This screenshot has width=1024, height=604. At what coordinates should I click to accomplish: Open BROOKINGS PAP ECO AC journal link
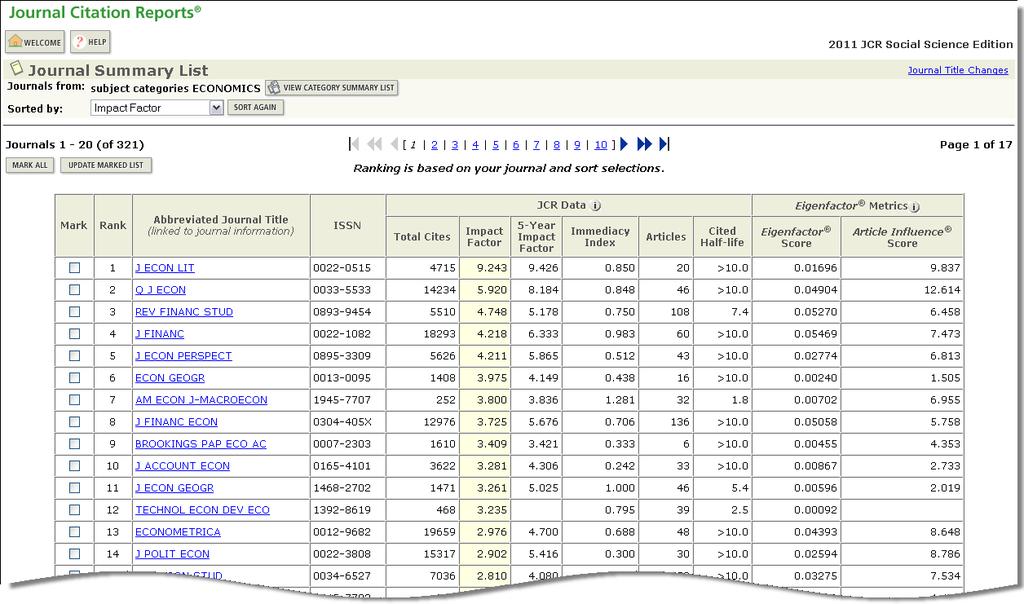(x=200, y=444)
